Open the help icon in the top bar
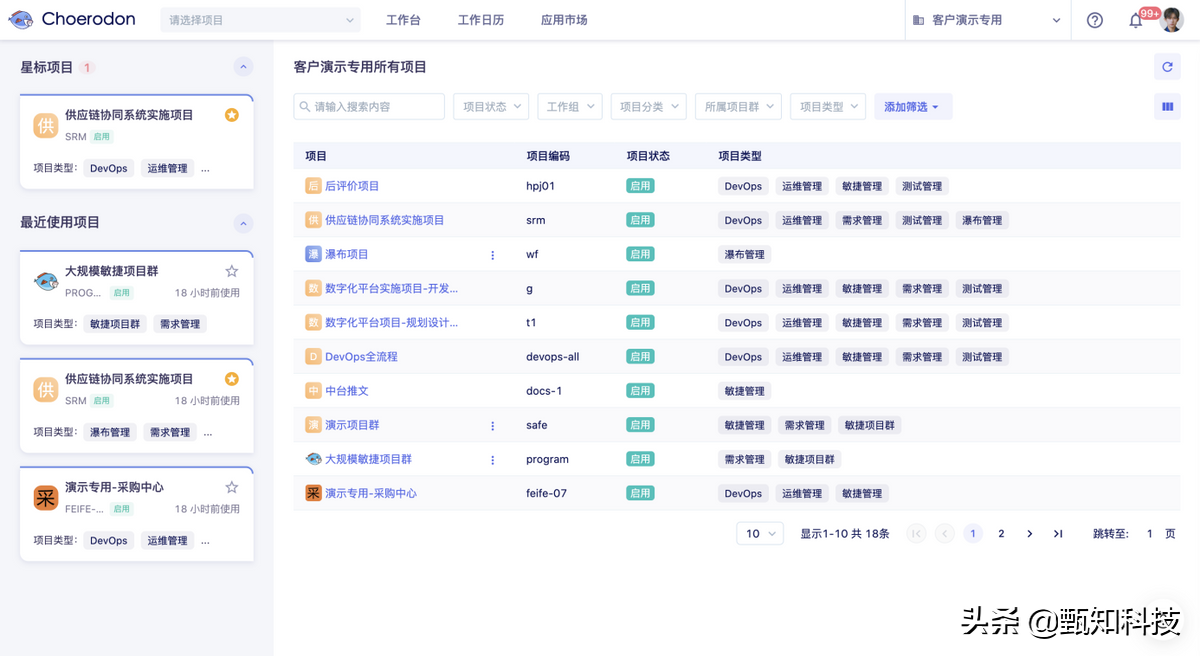 [x=1094, y=19]
